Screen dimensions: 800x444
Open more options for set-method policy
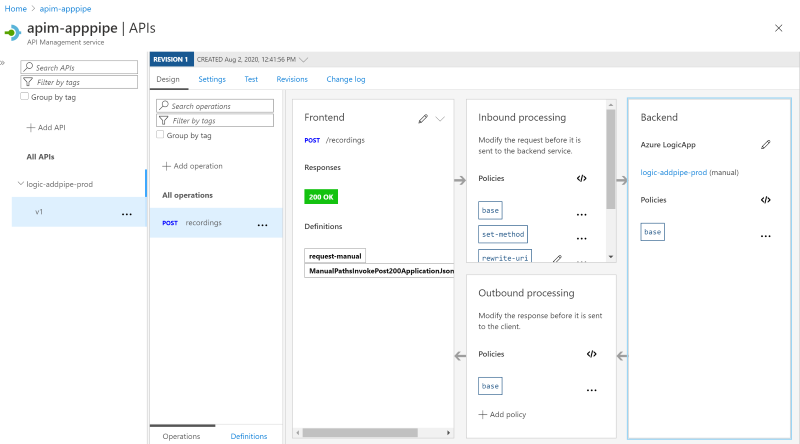point(582,238)
